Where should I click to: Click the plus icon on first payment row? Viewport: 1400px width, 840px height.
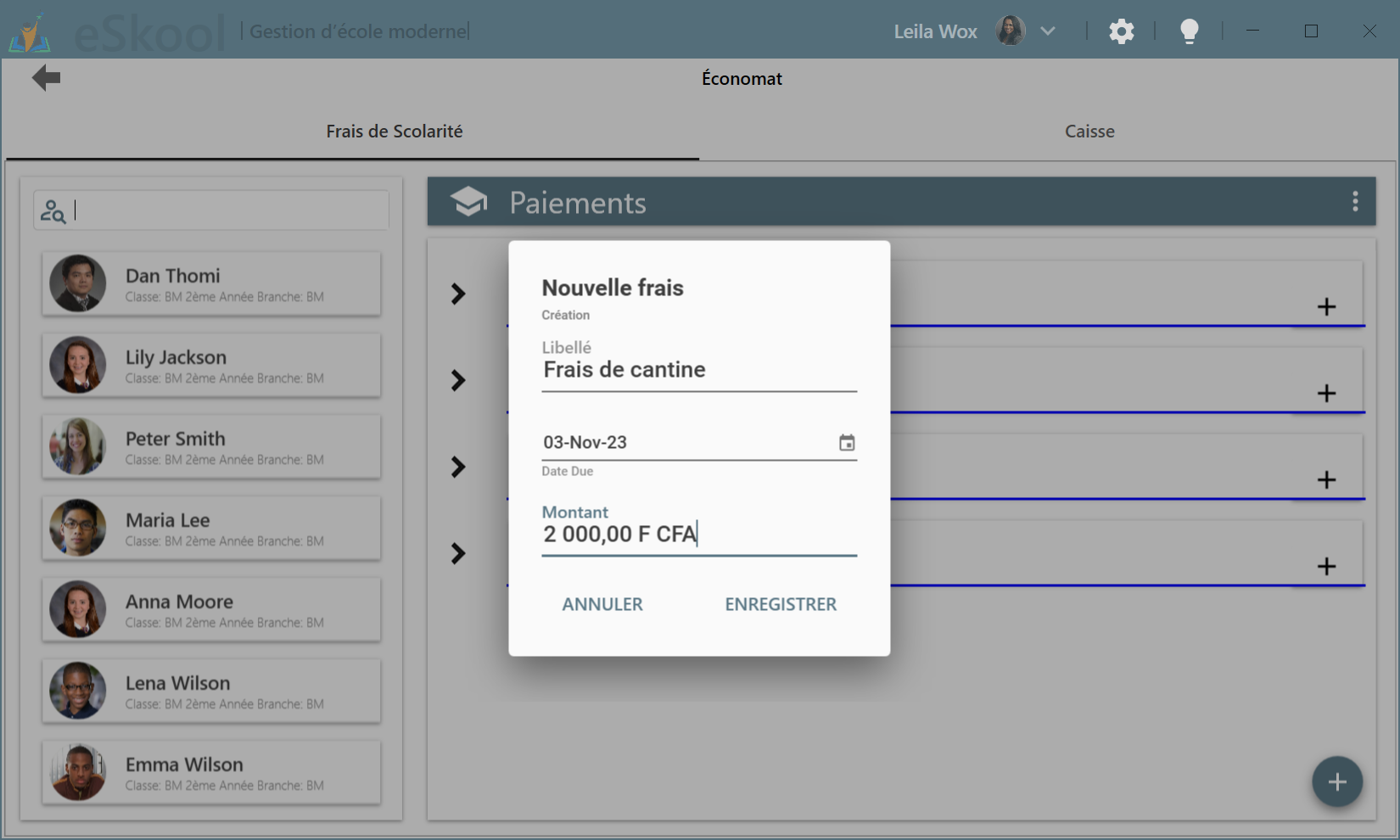click(x=1326, y=307)
